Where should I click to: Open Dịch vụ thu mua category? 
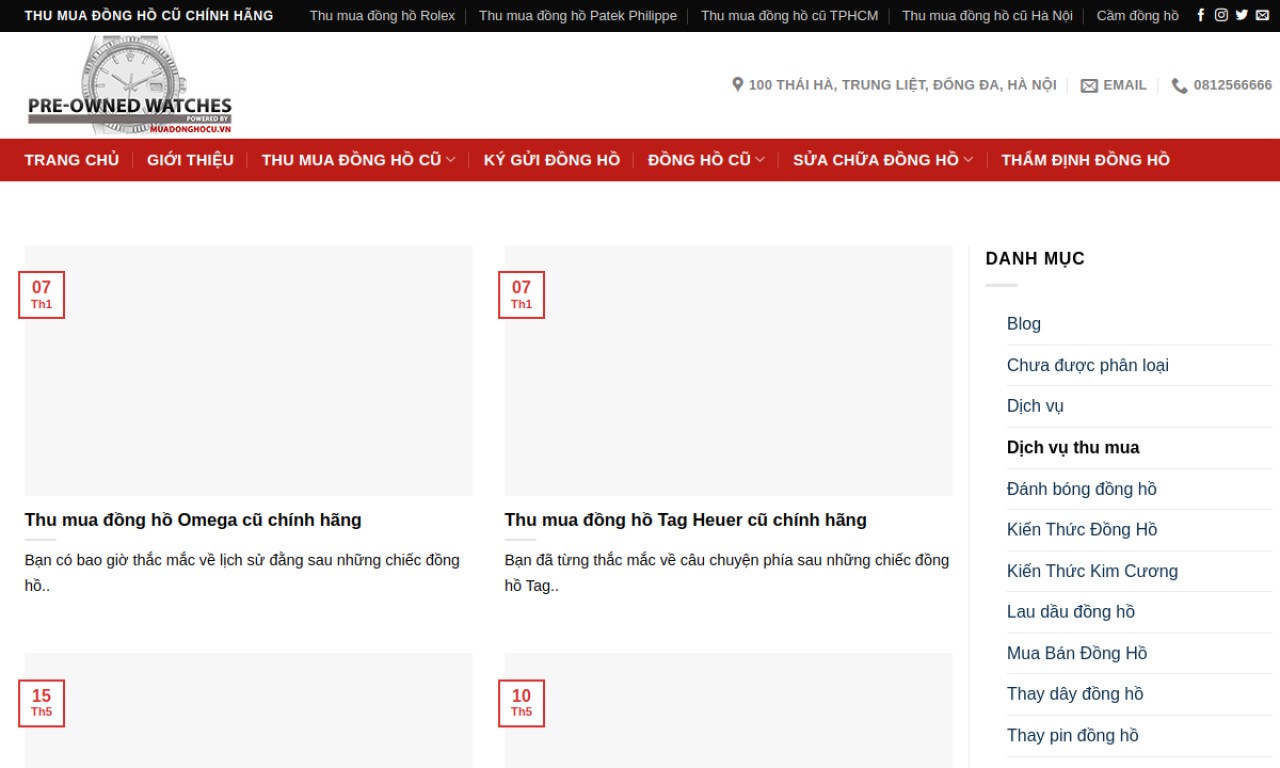(x=1073, y=447)
